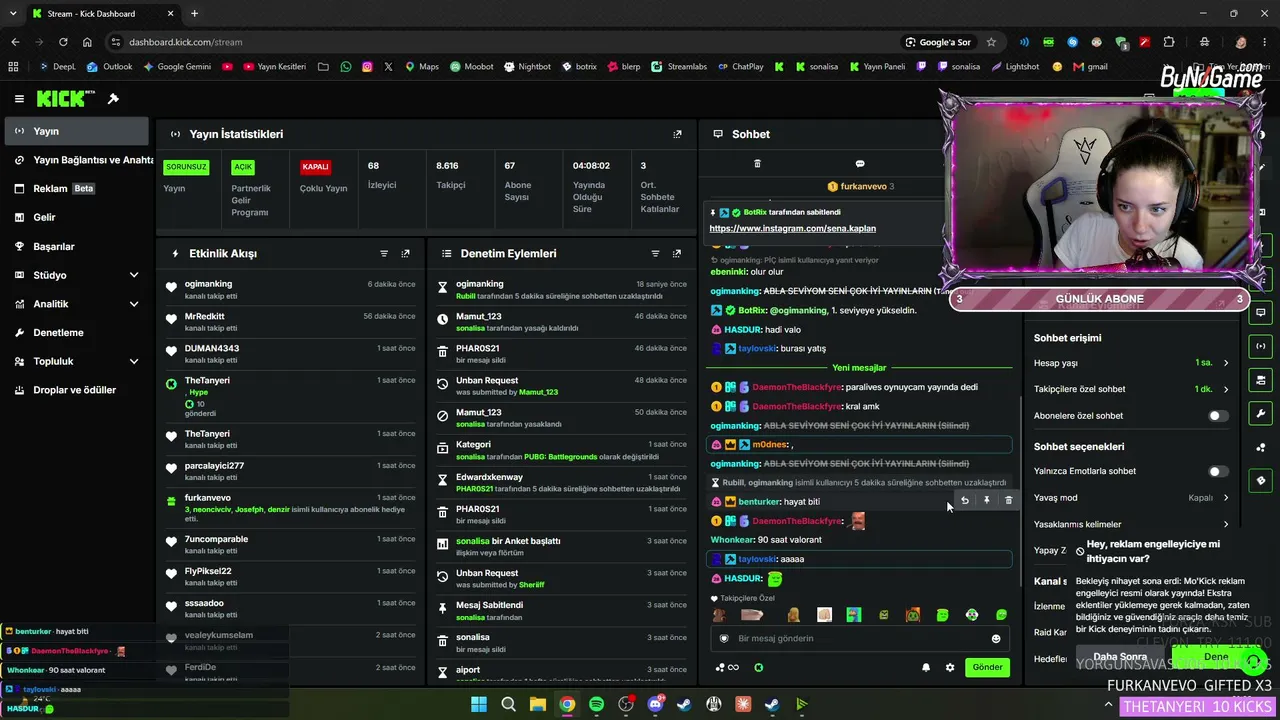
Task: Click the green Kick icon below message box
Action: (x=759, y=668)
